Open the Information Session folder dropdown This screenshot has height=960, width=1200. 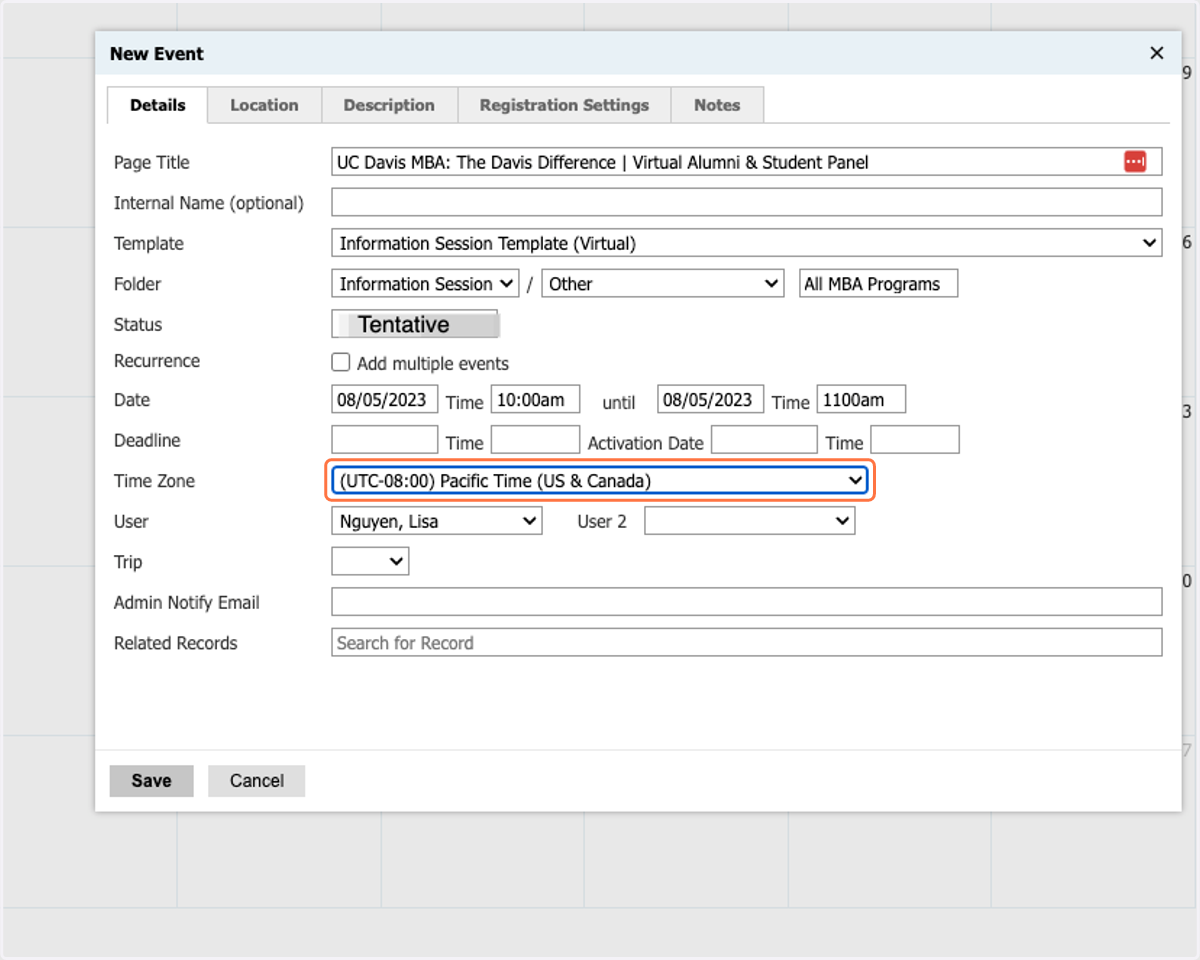(x=425, y=284)
